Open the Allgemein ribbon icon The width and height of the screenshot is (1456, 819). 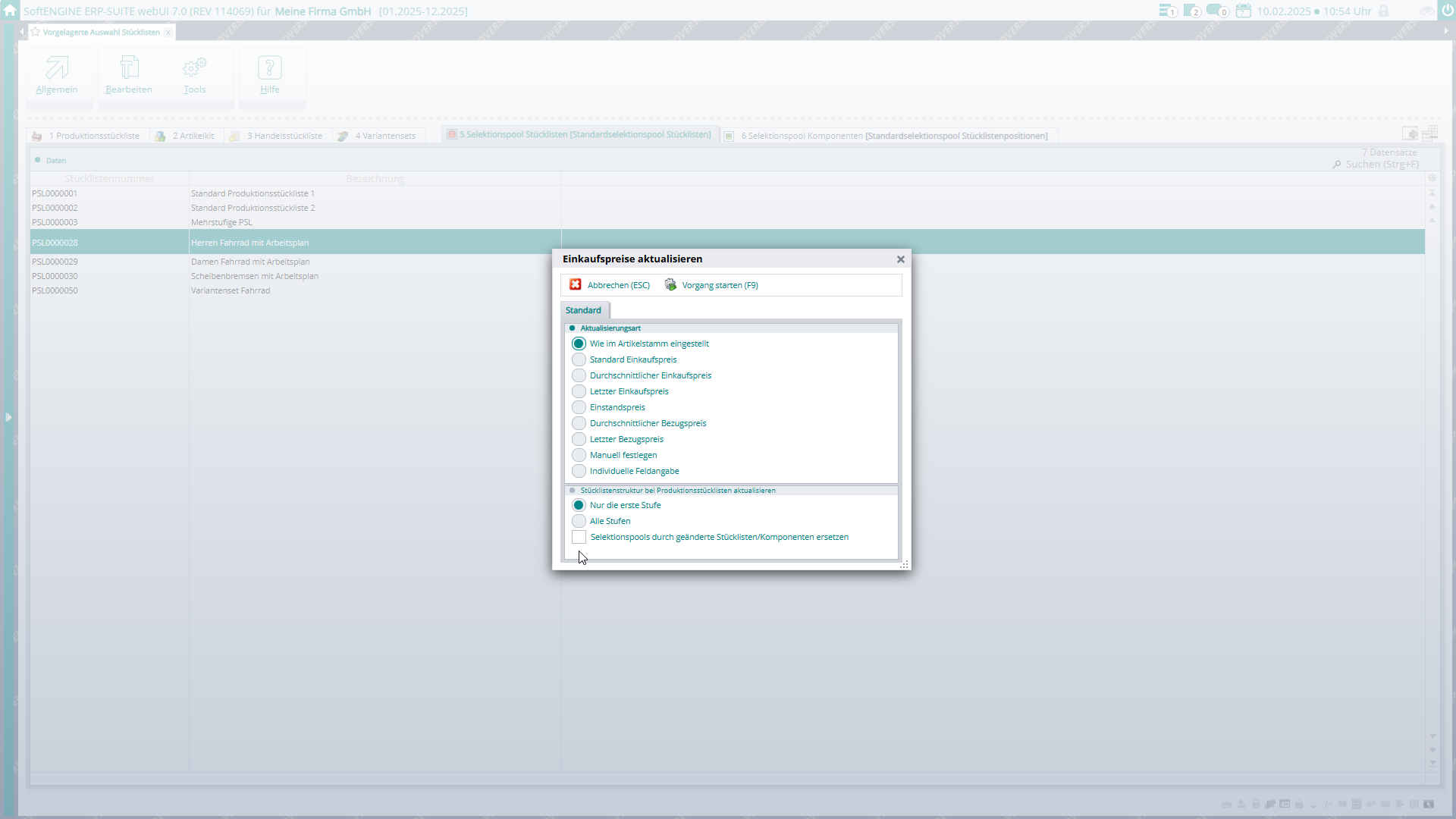pos(57,68)
